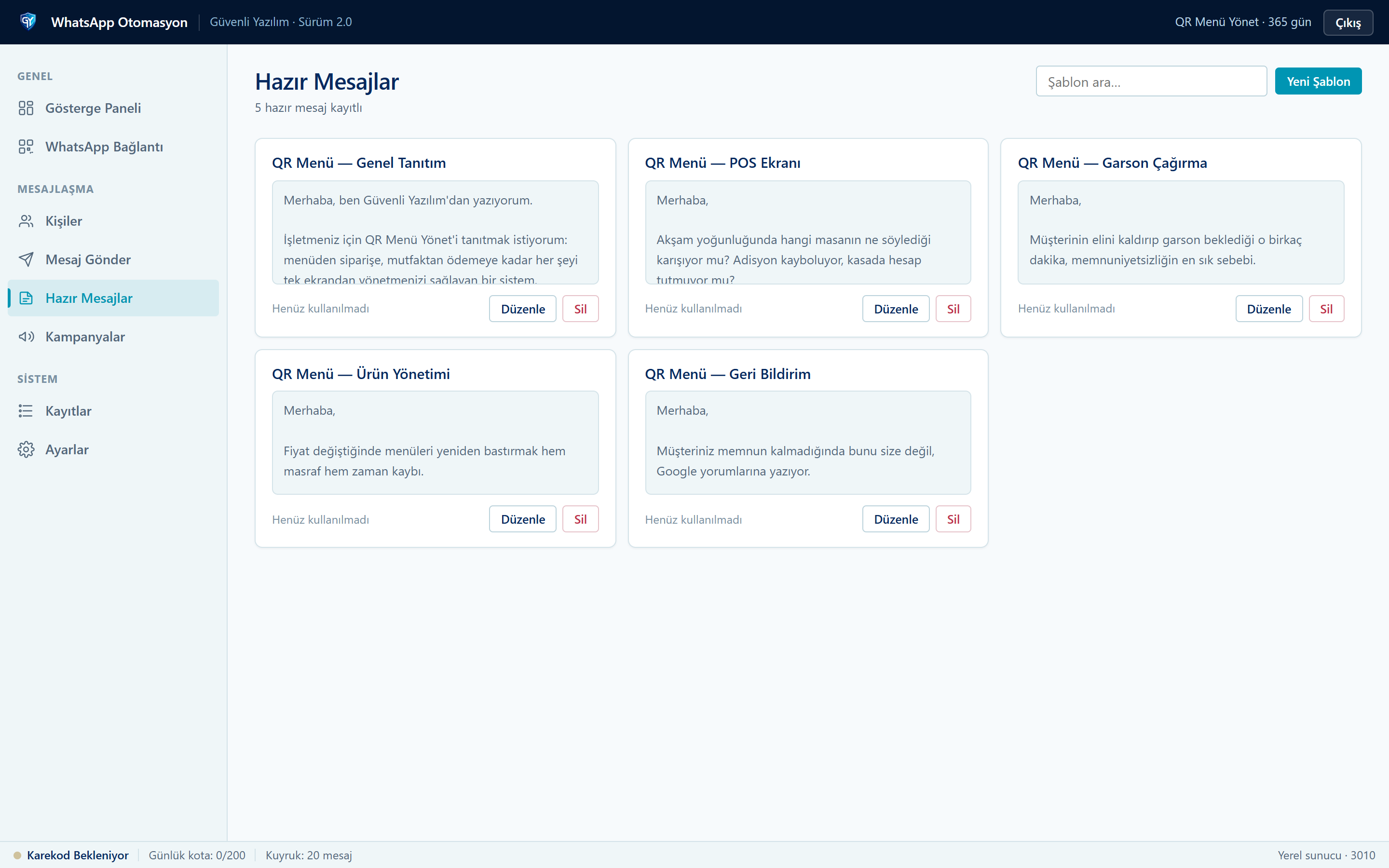
Task: Edit the Garson Çağırma template
Action: pyautogui.click(x=1268, y=309)
